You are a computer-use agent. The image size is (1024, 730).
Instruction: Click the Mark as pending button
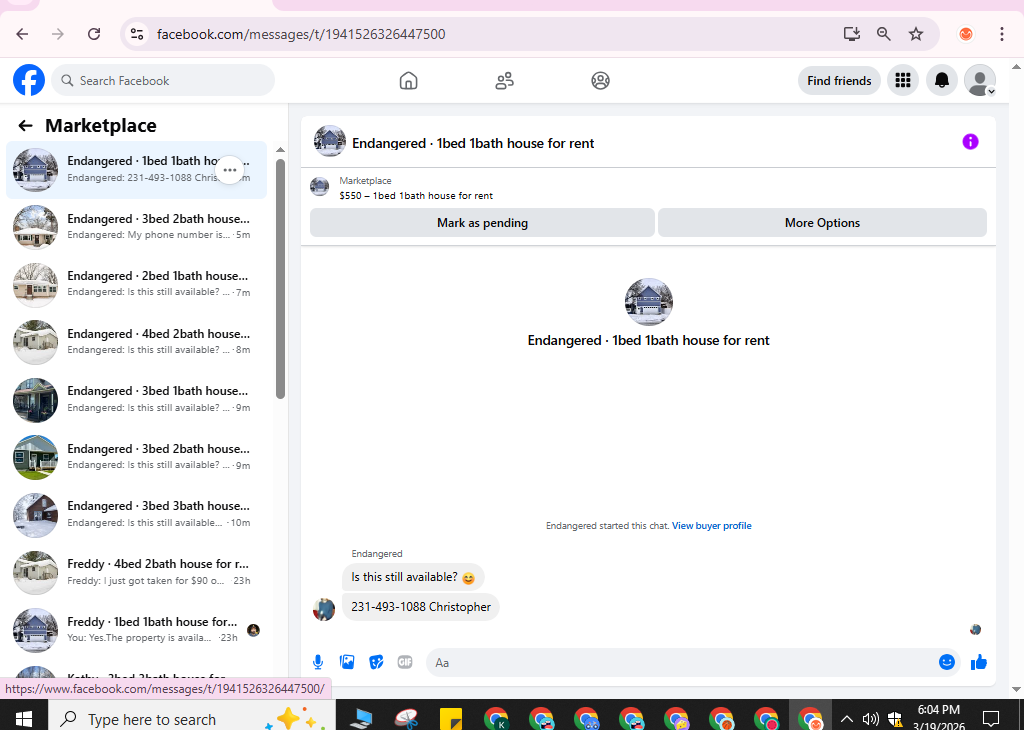(x=482, y=223)
